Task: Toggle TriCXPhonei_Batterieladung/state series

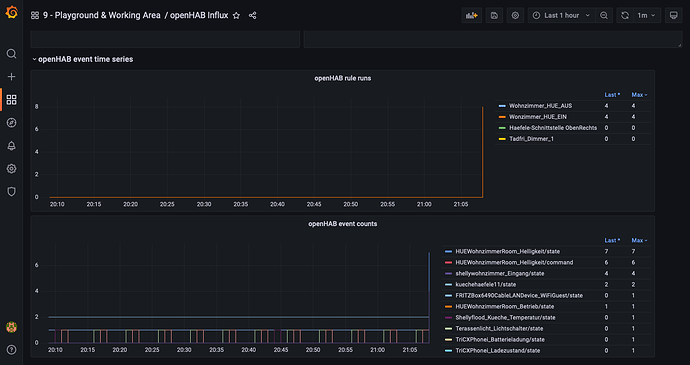Action: tap(500, 339)
